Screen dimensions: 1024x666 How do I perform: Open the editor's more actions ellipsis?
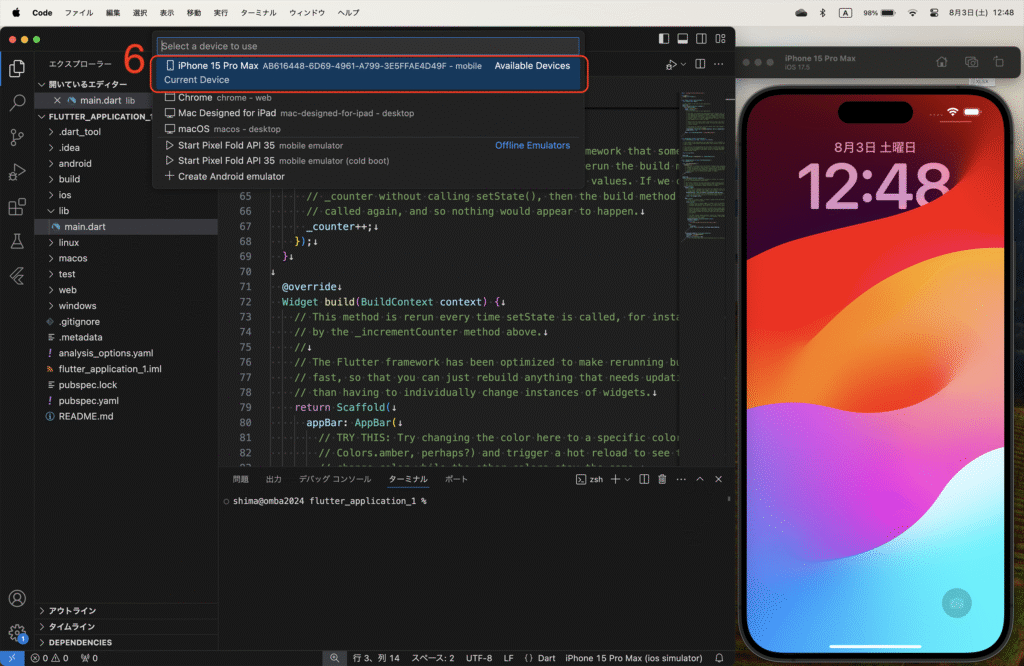point(718,64)
